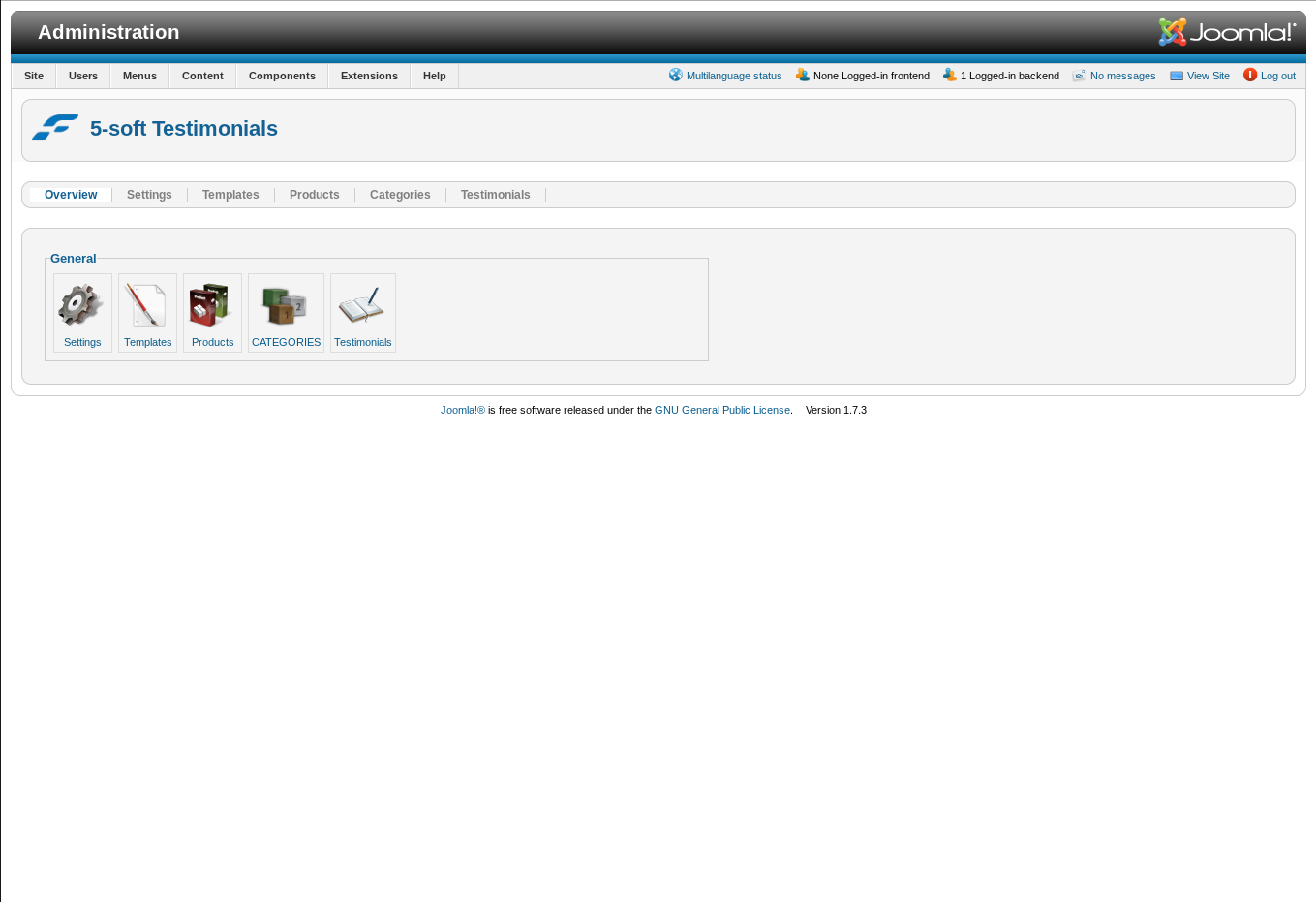The height and width of the screenshot is (902, 1316).
Task: Open the Testimonials notebook icon
Action: click(361, 305)
